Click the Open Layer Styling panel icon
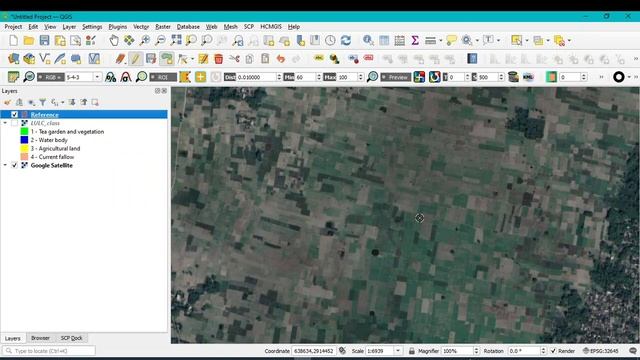 (x=7, y=102)
